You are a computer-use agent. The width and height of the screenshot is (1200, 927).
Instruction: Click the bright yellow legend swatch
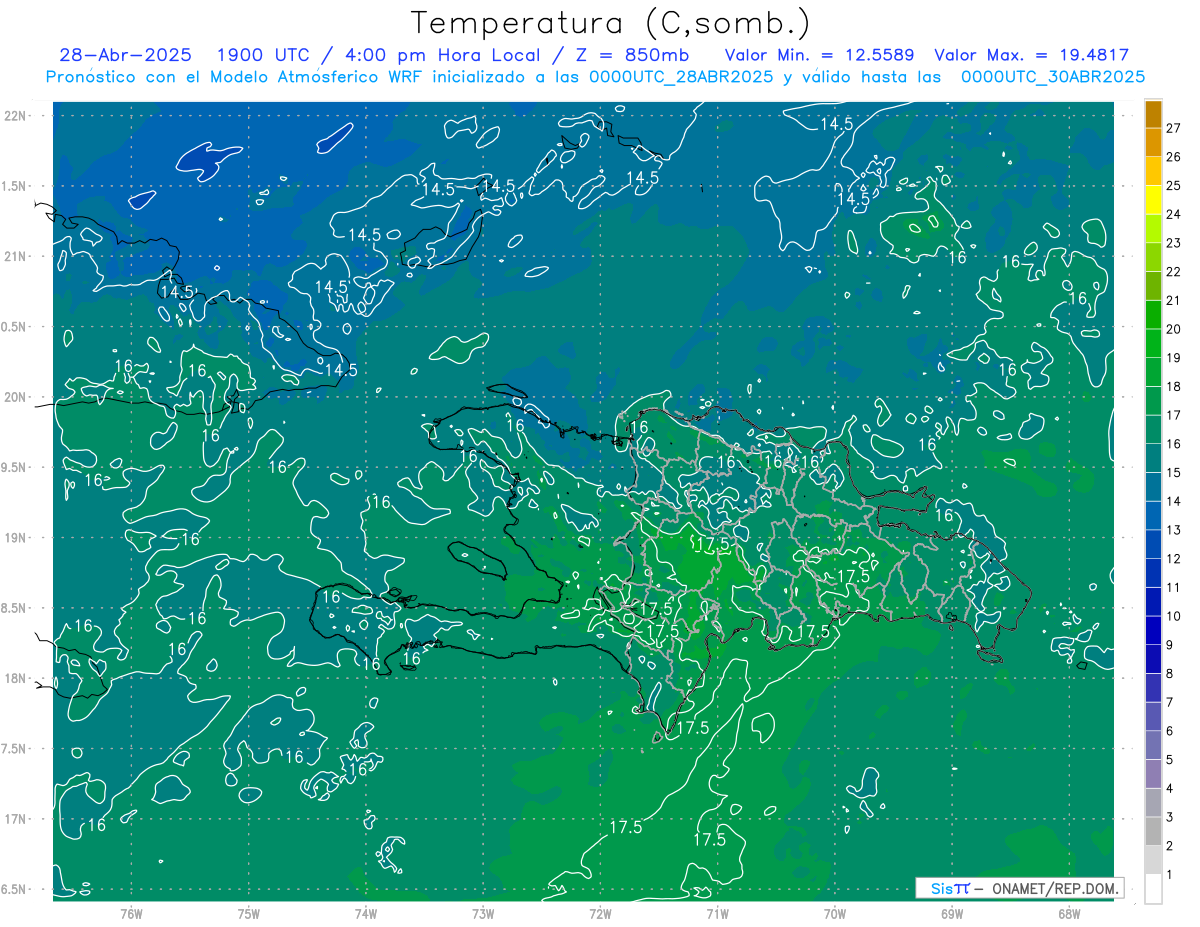pos(1153,200)
